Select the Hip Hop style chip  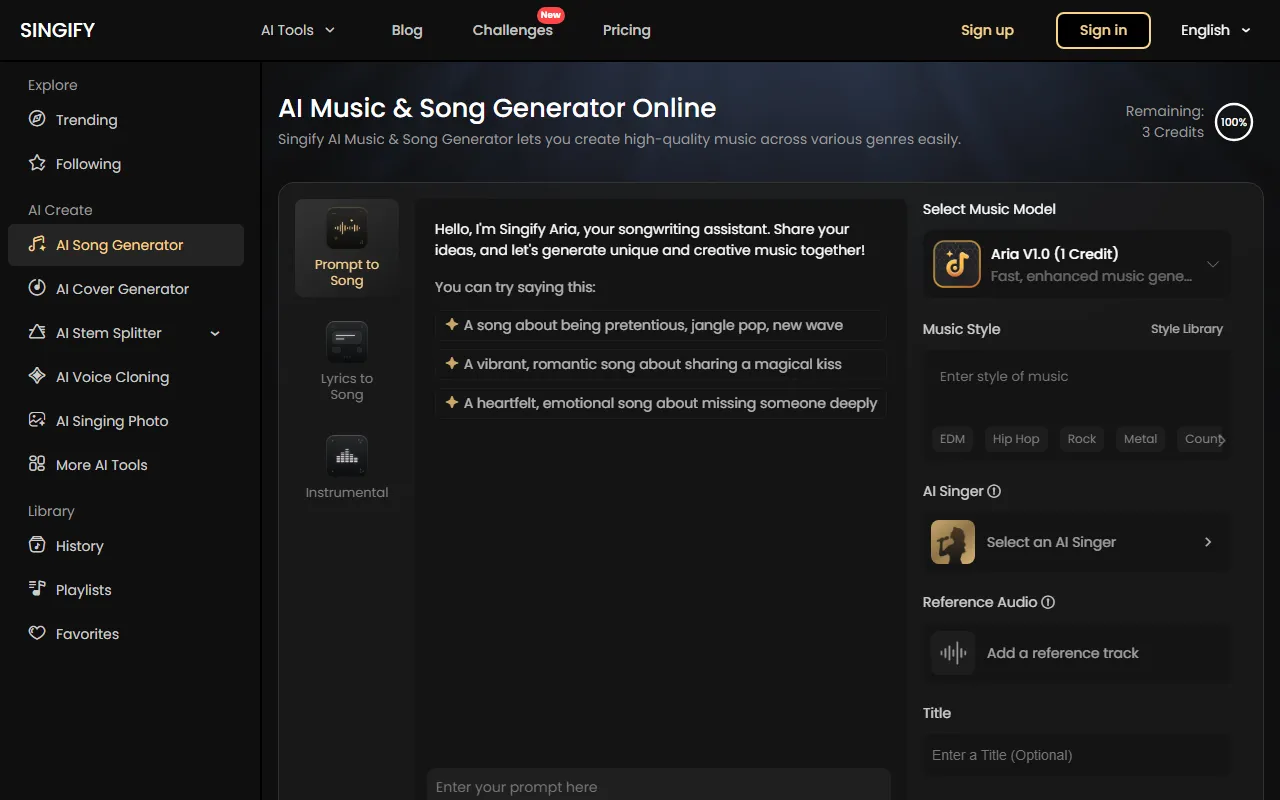coord(1015,439)
